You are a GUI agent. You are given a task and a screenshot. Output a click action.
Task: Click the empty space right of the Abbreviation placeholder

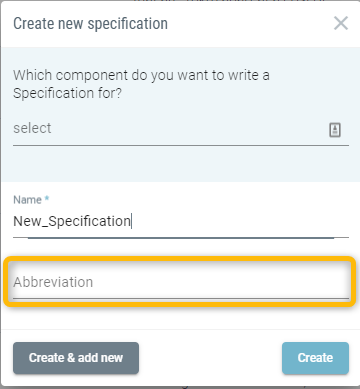(221, 282)
